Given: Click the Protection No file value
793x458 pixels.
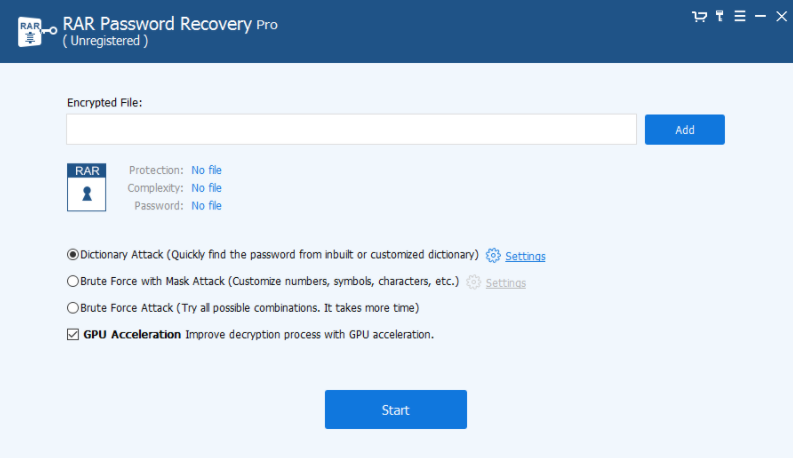Looking at the screenshot, I should tap(206, 170).
